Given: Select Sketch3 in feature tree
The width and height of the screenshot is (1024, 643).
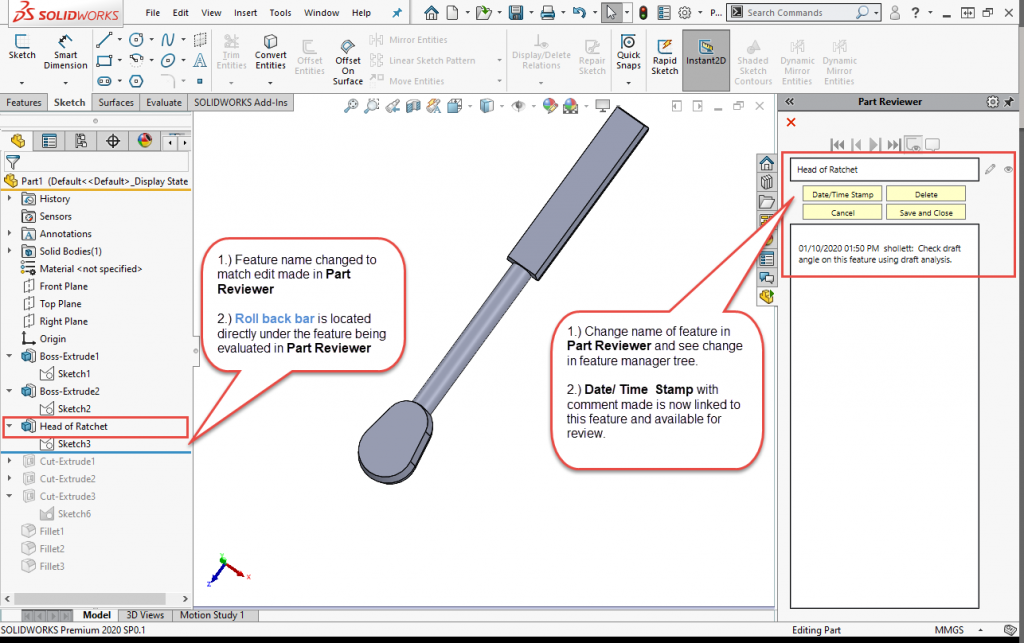Looking at the screenshot, I should pos(74,444).
